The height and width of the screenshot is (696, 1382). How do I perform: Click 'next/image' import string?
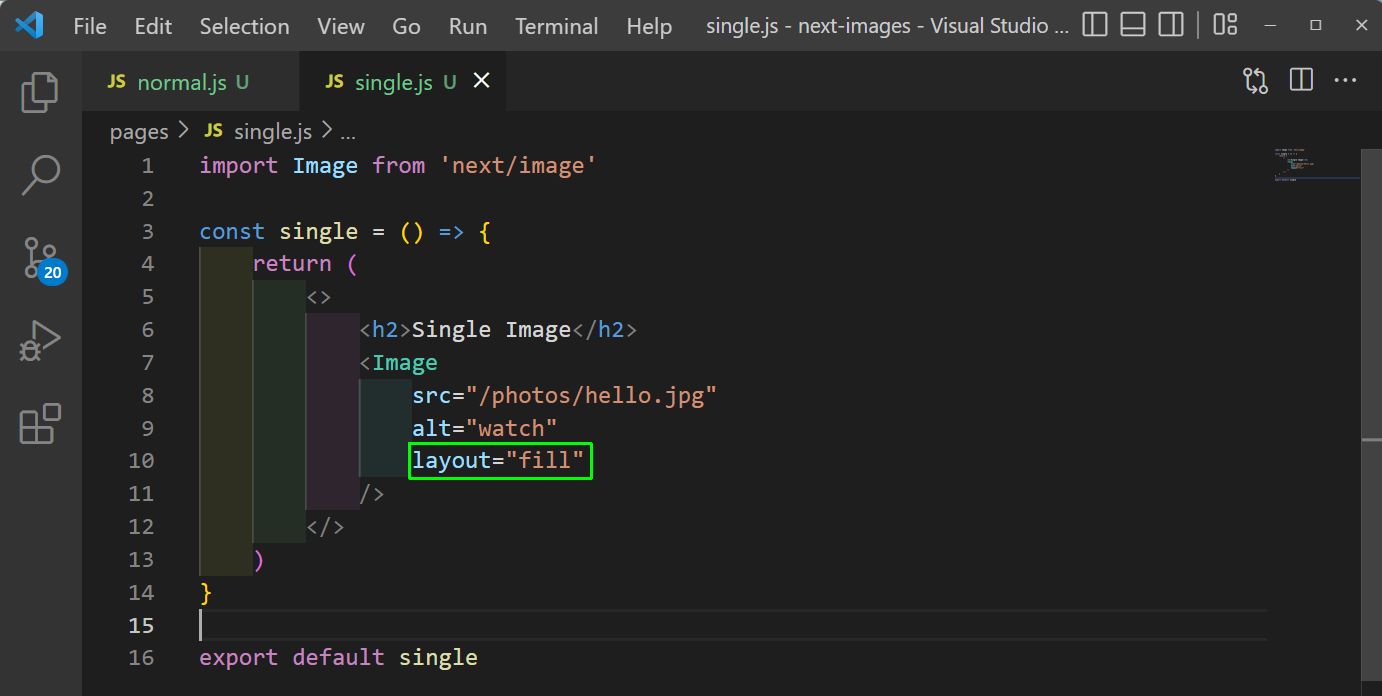(x=518, y=166)
